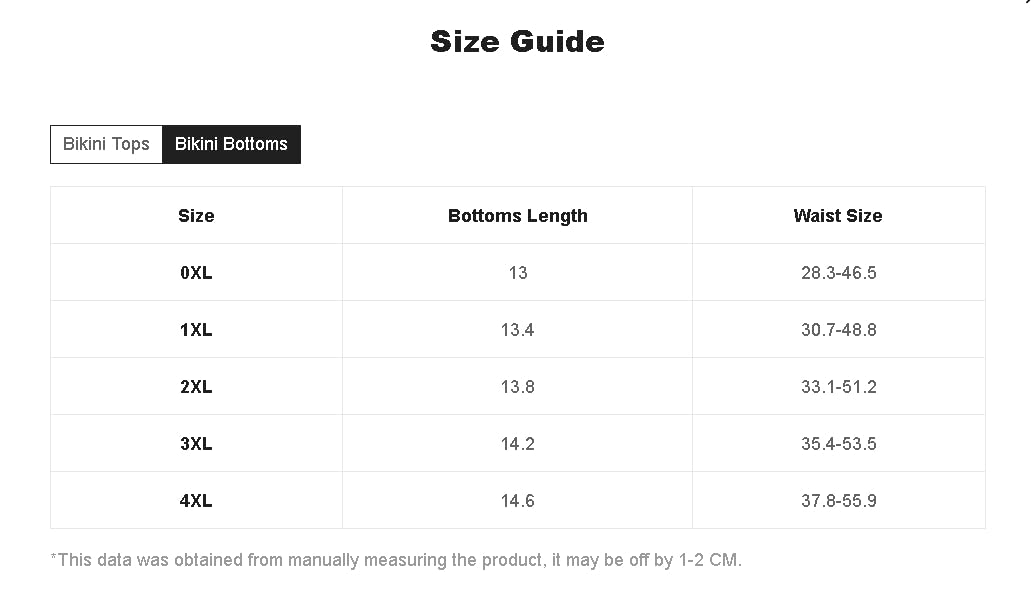Switch to the Bikini Tops tab
The height and width of the screenshot is (597, 1031).
(x=106, y=144)
